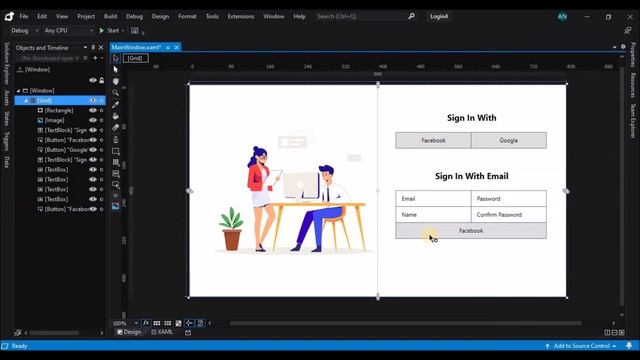This screenshot has width=640, height=360.
Task: Open the Format menu
Action: coord(187,16)
